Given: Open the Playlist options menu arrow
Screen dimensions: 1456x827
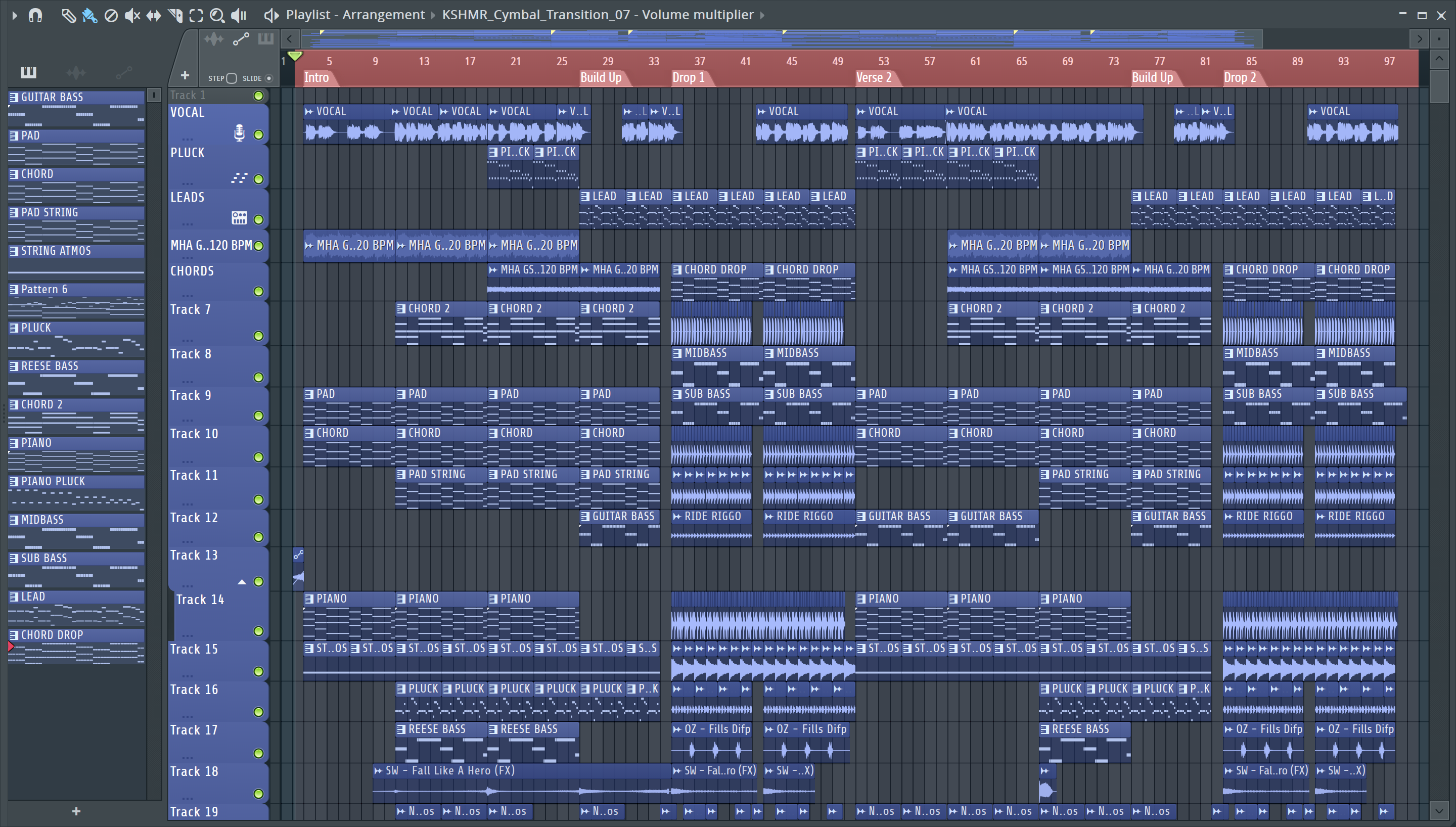Looking at the screenshot, I should [15, 15].
